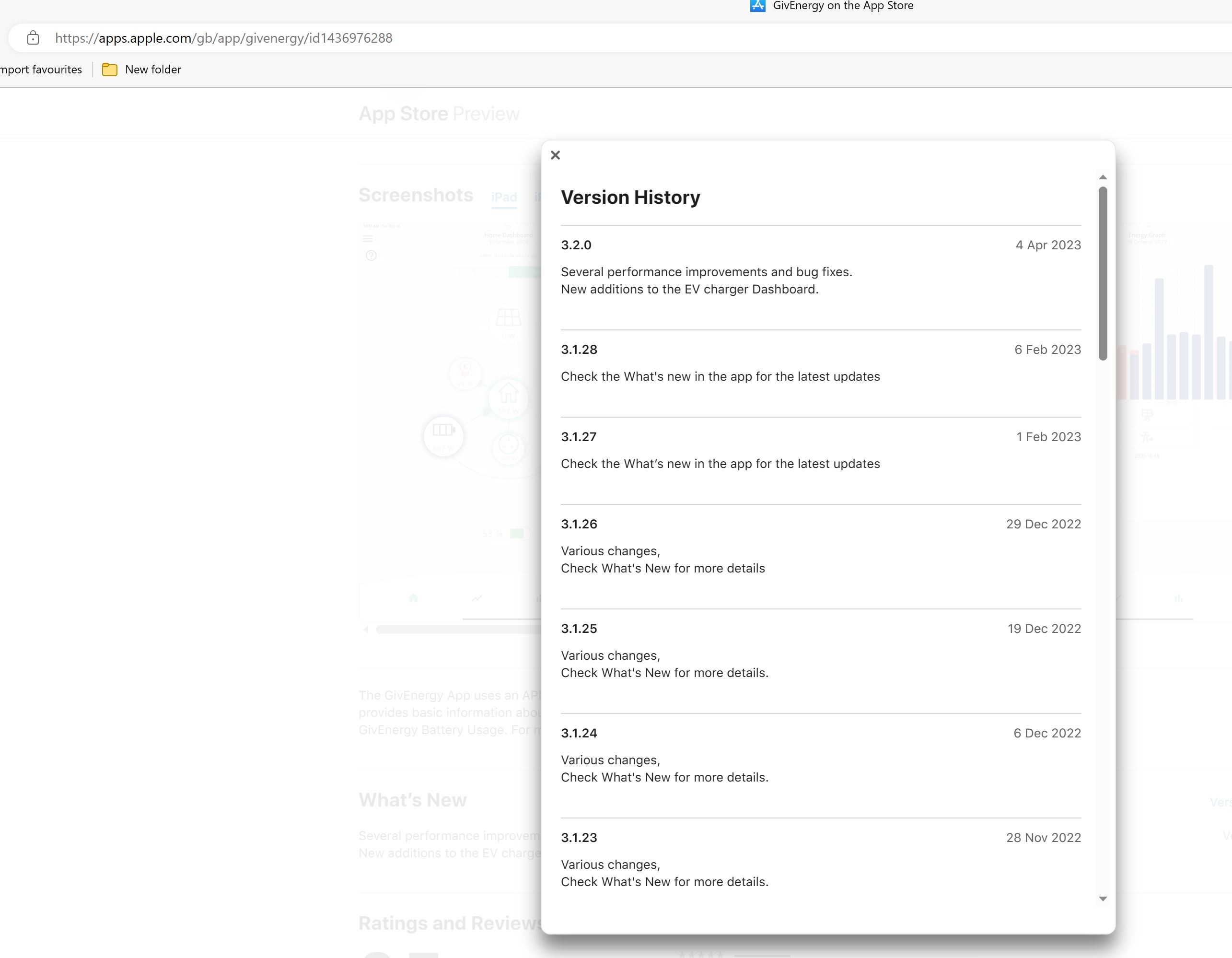Click the App Store tab favicon

click(x=757, y=6)
